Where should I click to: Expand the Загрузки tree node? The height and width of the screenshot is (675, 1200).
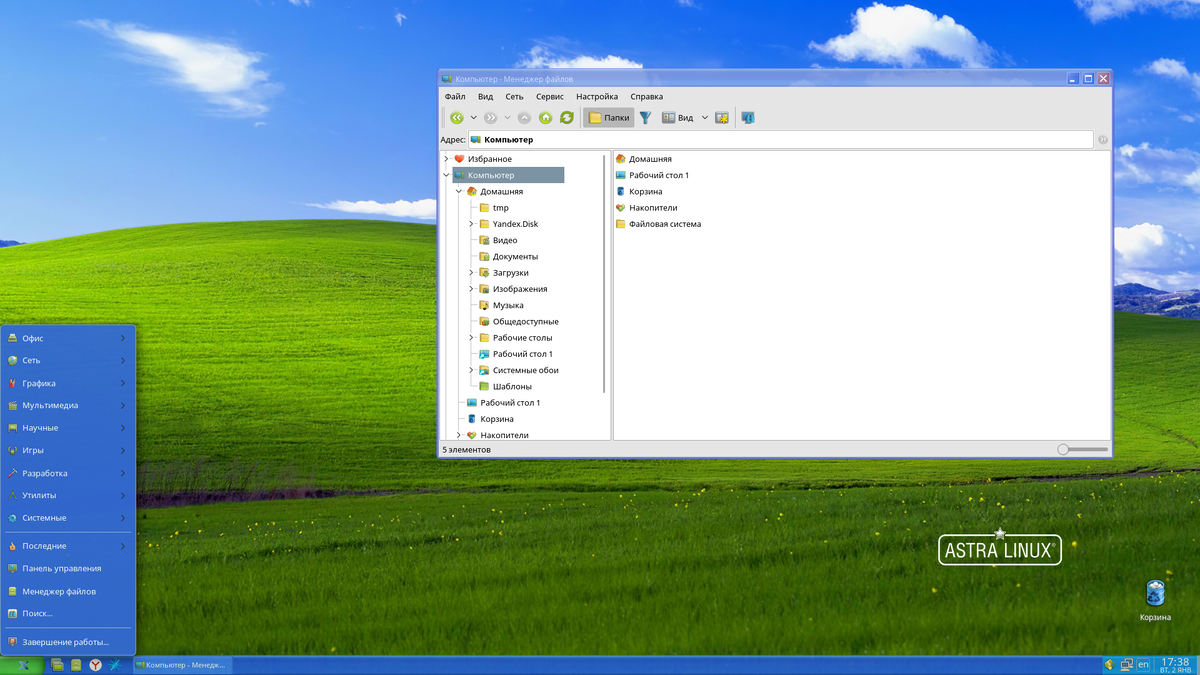pos(471,273)
